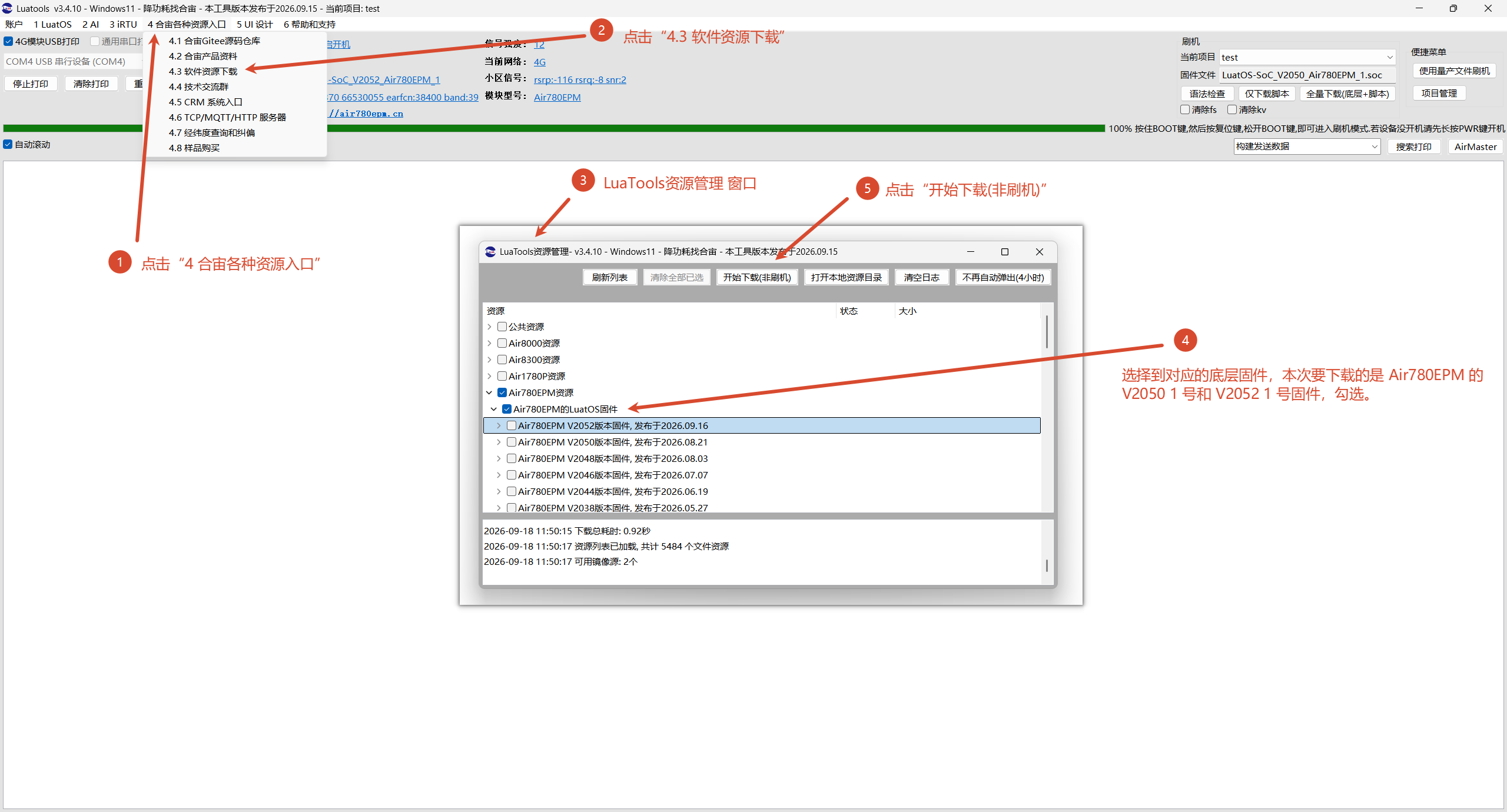Click 不再自动弹出(4小时) button
The width and height of the screenshot is (1507, 812).
coord(1003,277)
